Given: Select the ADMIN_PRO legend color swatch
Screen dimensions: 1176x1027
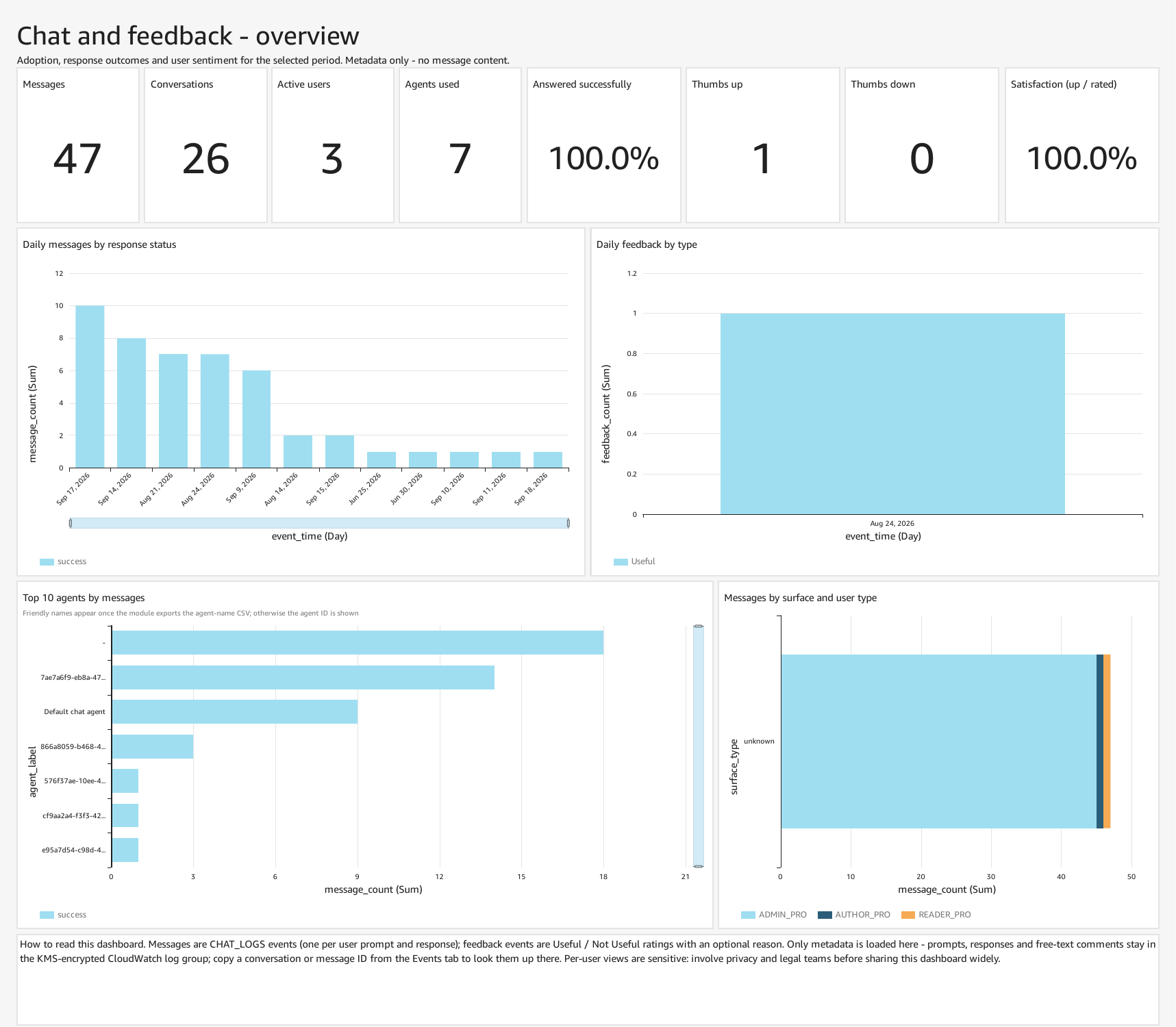Looking at the screenshot, I should click(x=748, y=915).
